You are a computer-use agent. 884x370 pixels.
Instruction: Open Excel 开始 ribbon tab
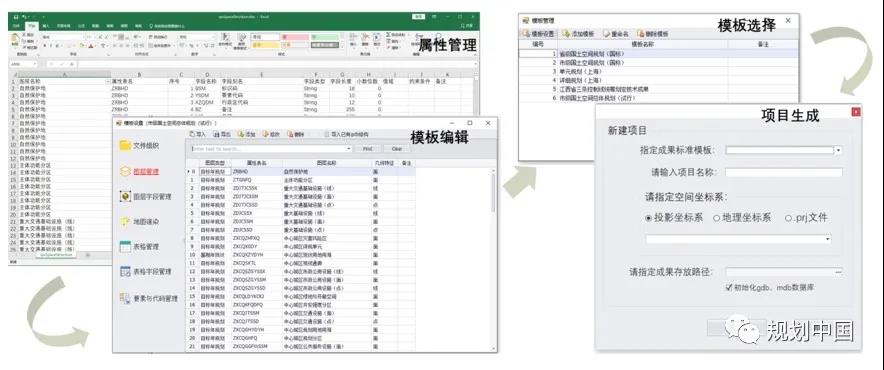coord(32,26)
